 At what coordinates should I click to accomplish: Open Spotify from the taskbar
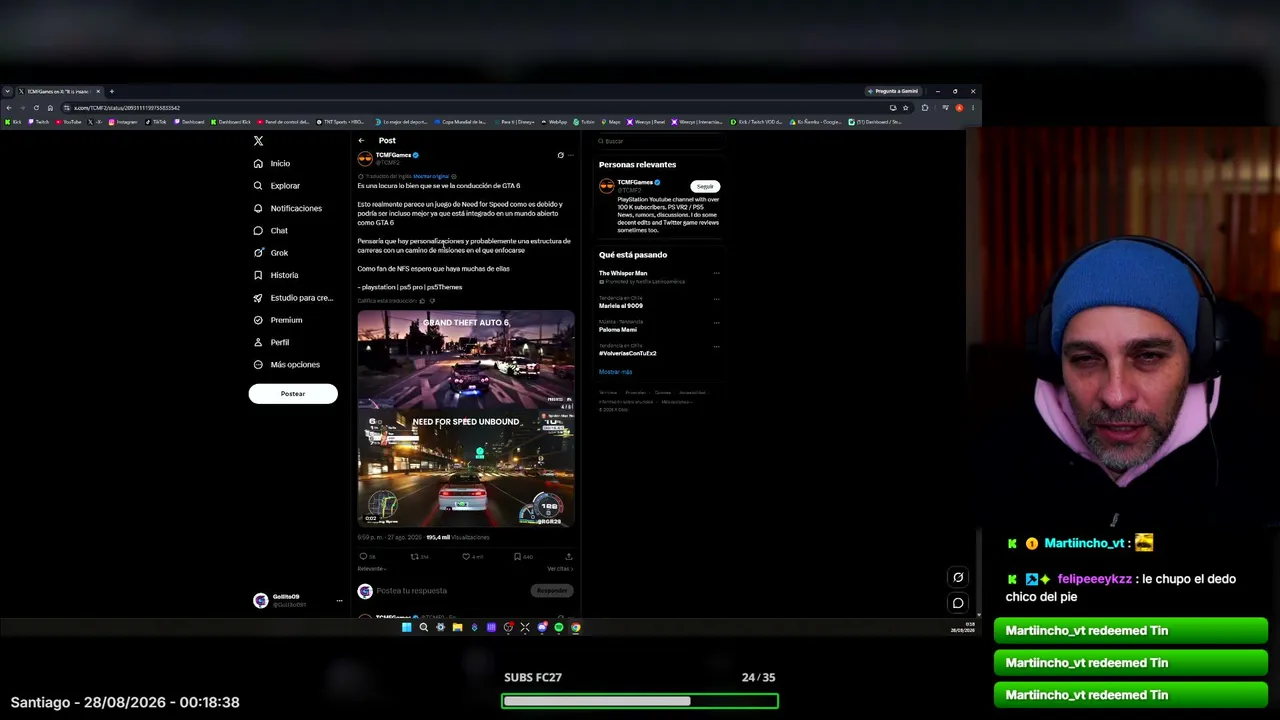(559, 628)
